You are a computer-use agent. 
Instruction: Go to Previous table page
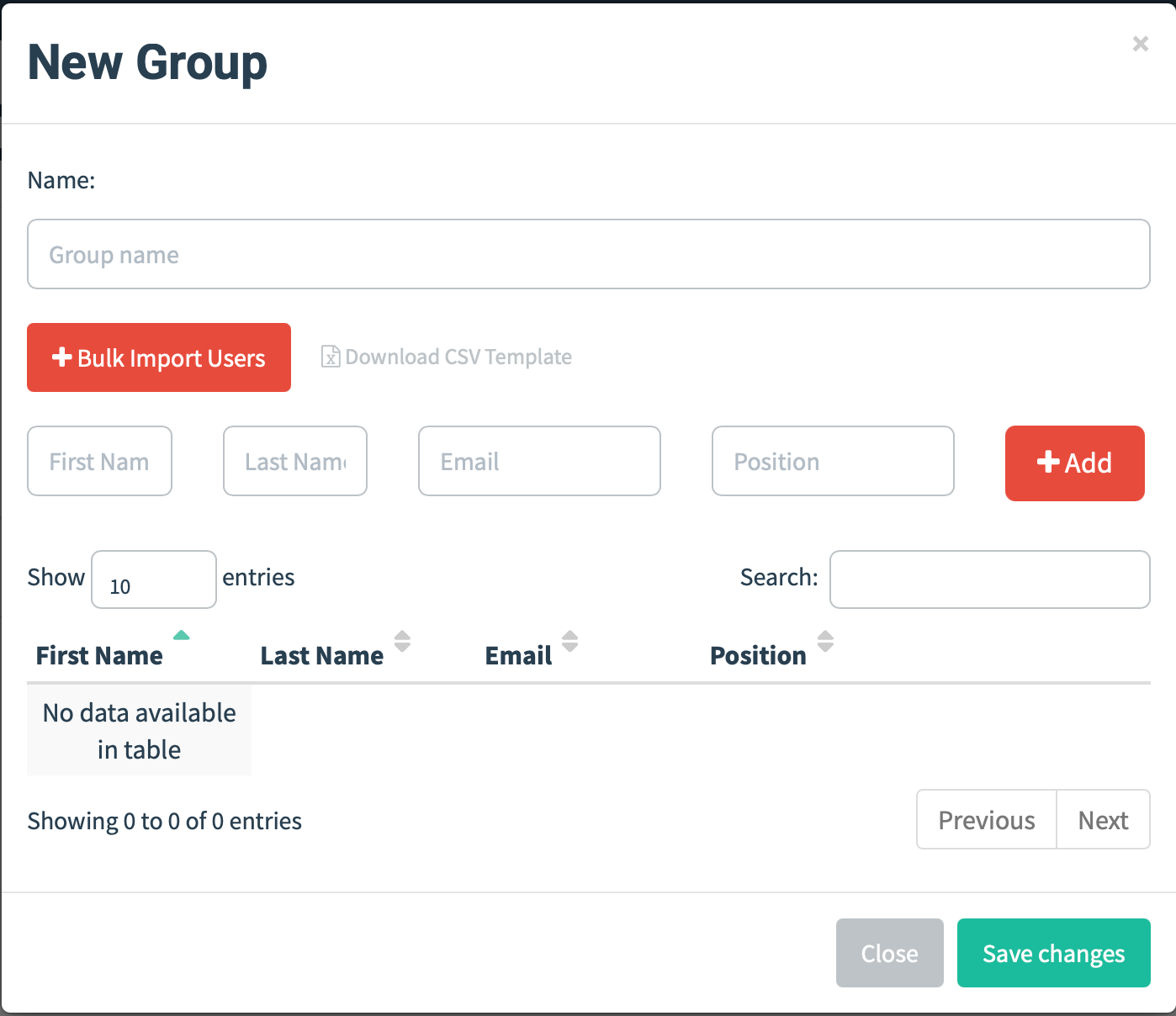986,820
